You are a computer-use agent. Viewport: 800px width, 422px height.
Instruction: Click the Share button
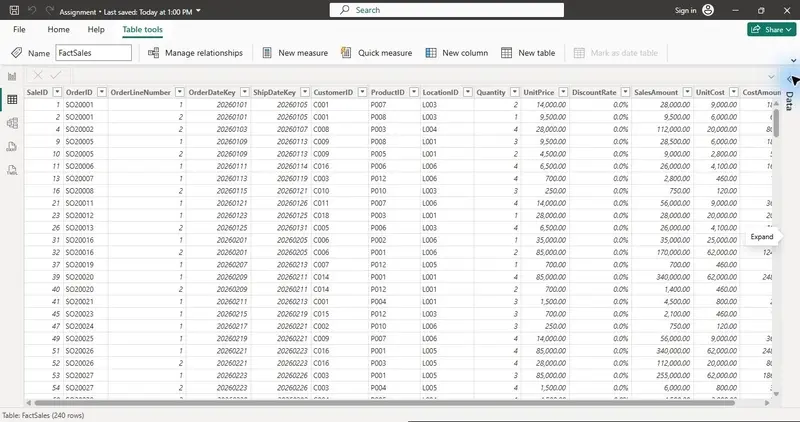(x=770, y=30)
